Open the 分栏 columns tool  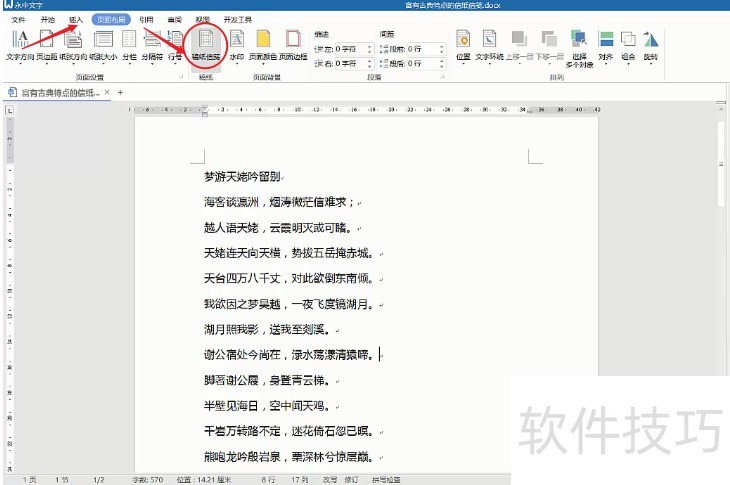coord(129,45)
